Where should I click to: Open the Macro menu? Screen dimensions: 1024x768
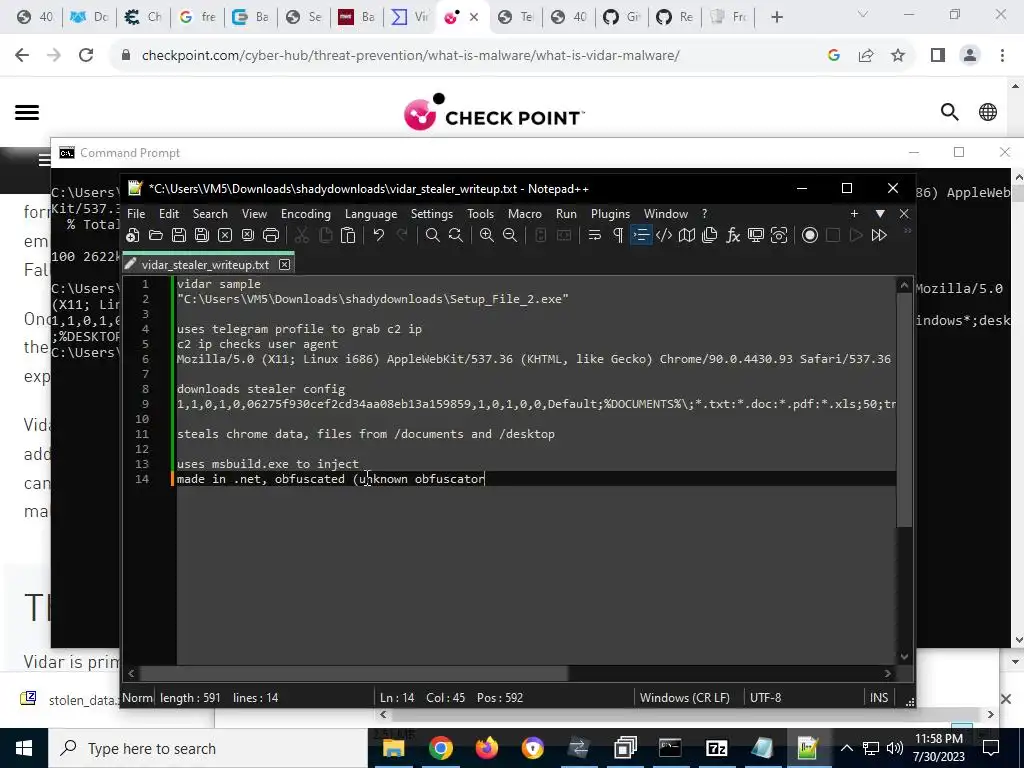tap(525, 214)
